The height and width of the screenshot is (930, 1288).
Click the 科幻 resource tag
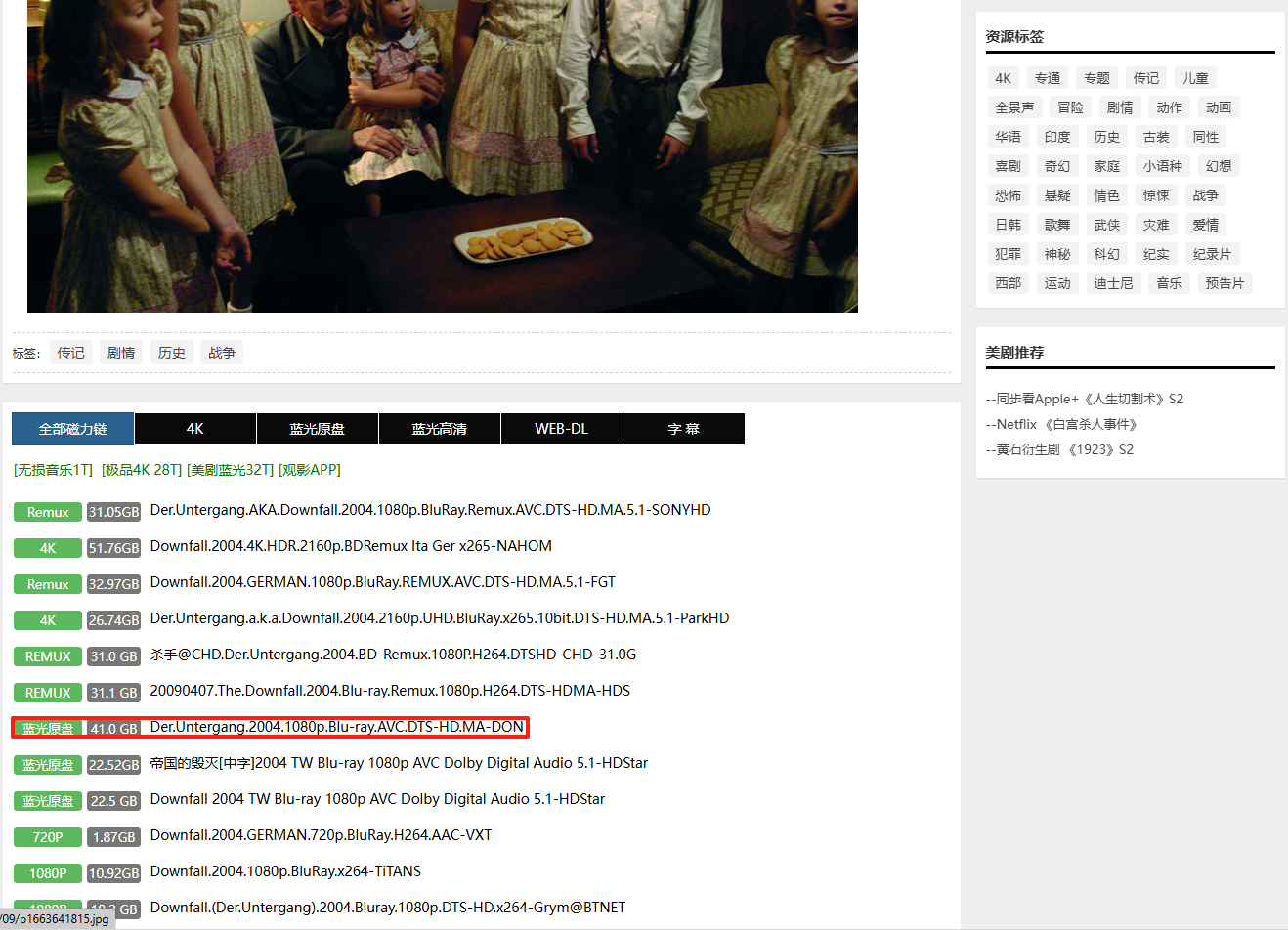[x=1107, y=254]
